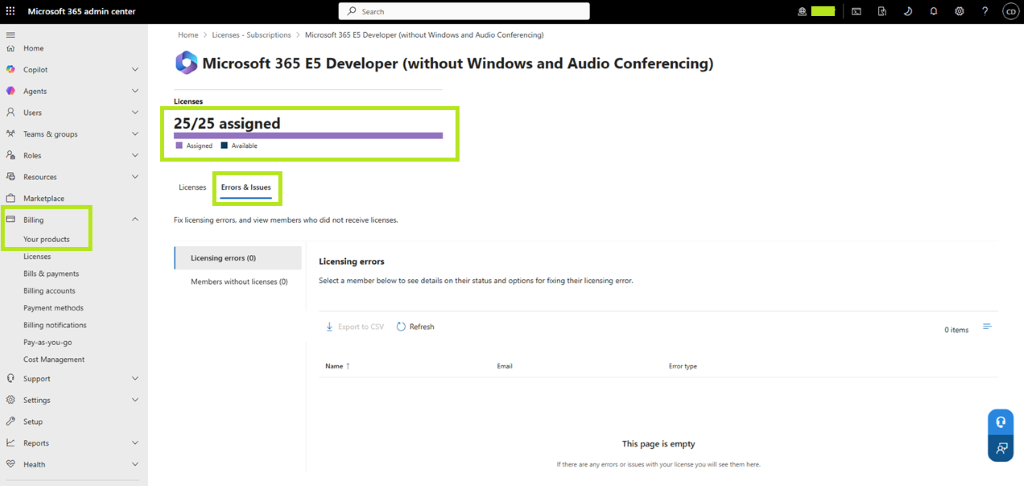
Task: Click the Home breadcrumb link
Action: (x=188, y=35)
